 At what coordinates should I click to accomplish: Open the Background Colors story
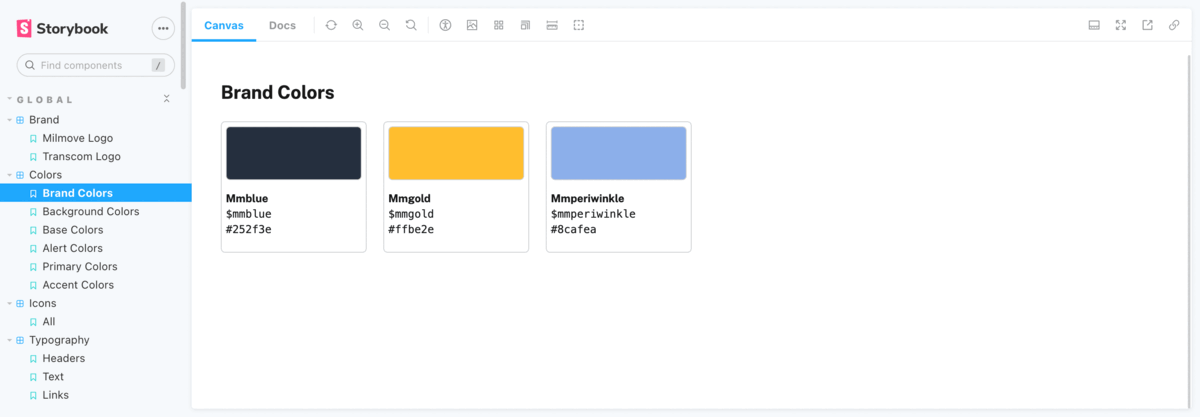tap(91, 212)
